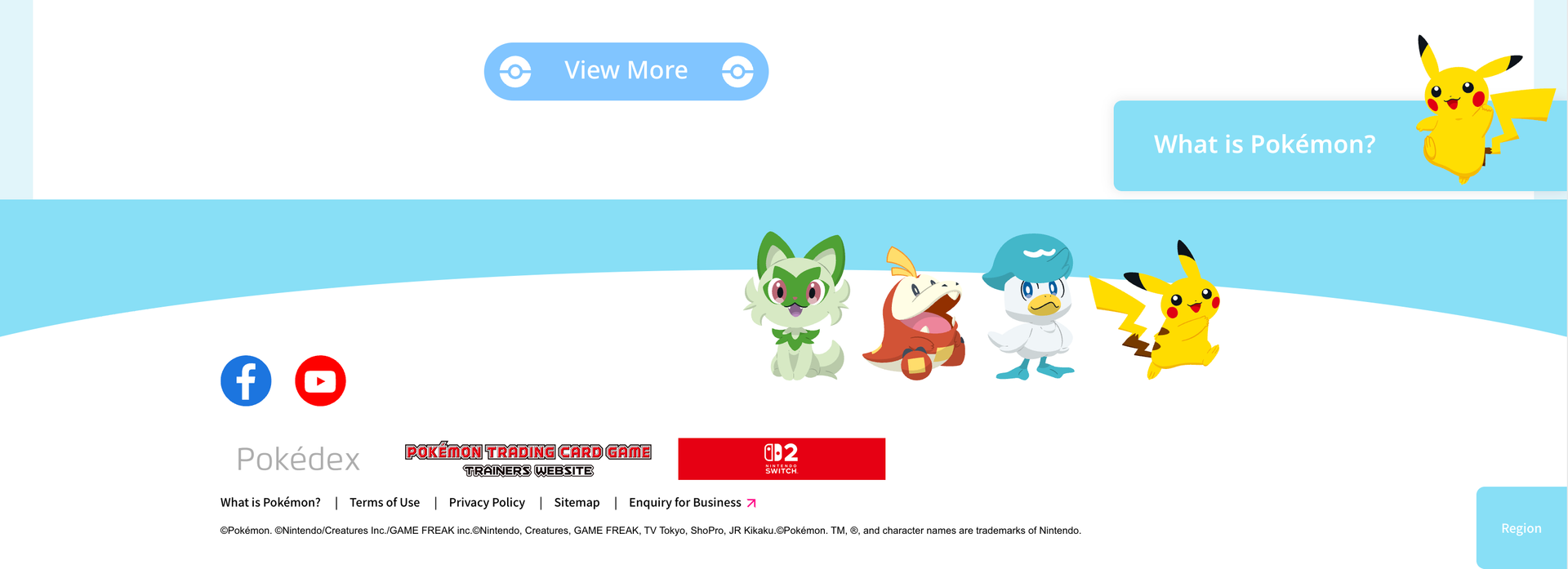
Task: Click the Nintendo Switch 2 logo banner
Action: 782,459
